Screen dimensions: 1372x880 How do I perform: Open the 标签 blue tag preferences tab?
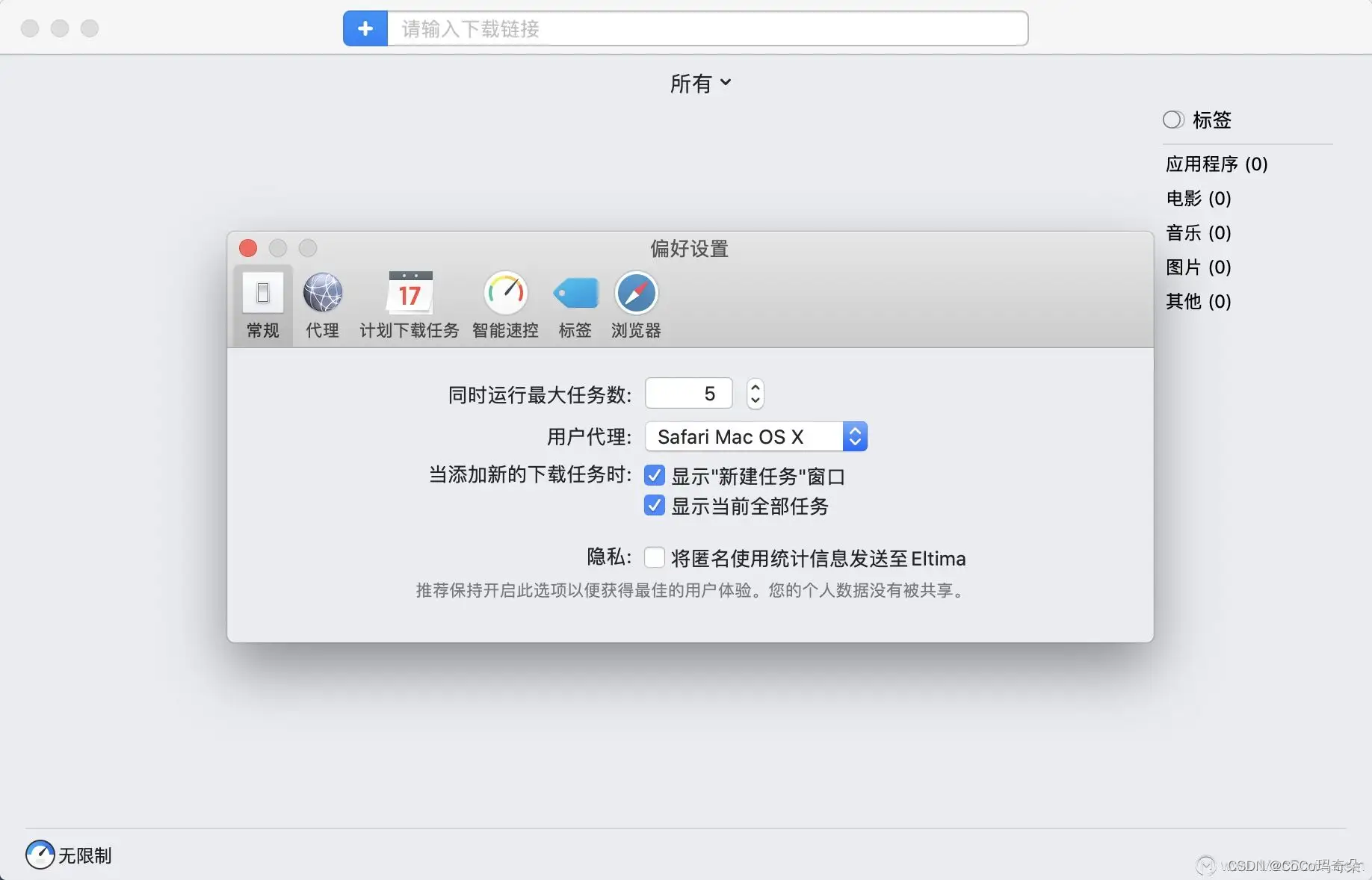point(575,305)
